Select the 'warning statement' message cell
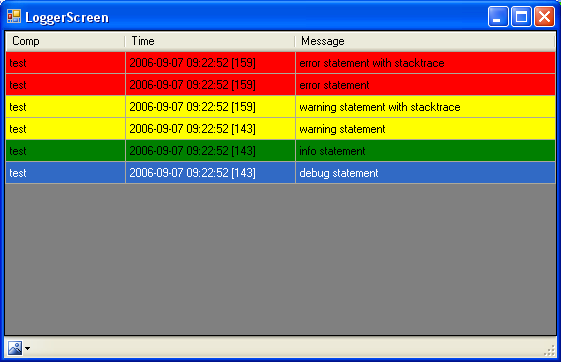This screenshot has height=362, width=562. pos(425,129)
